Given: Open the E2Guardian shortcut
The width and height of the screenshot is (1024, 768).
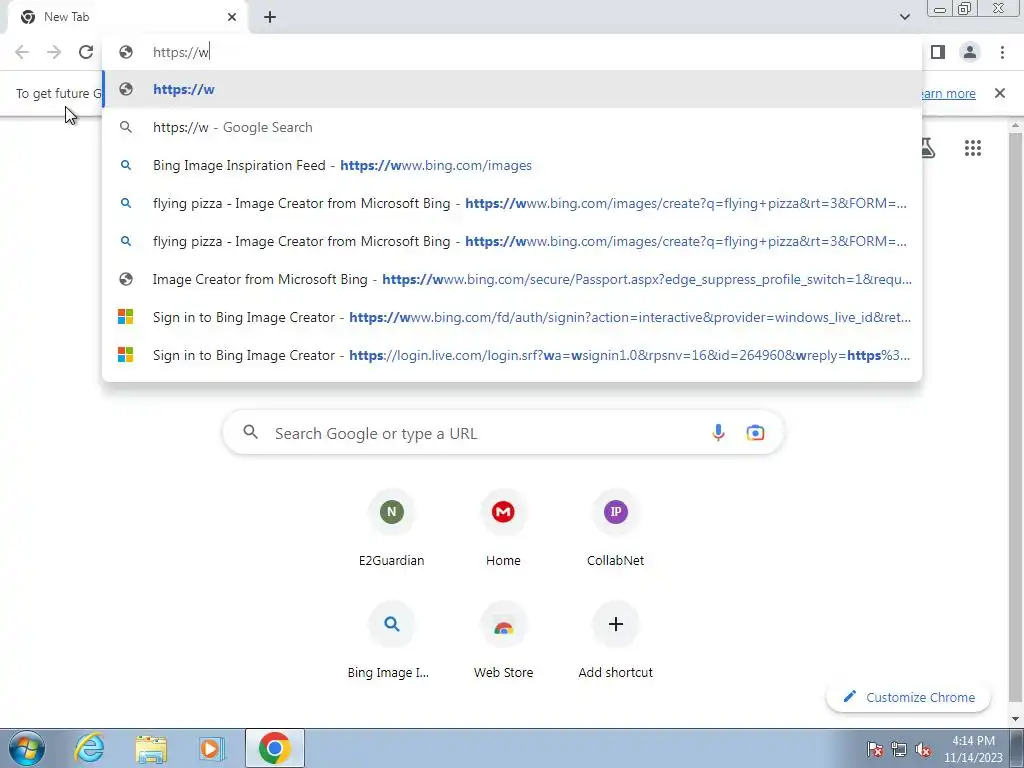Looking at the screenshot, I should pyautogui.click(x=392, y=529).
